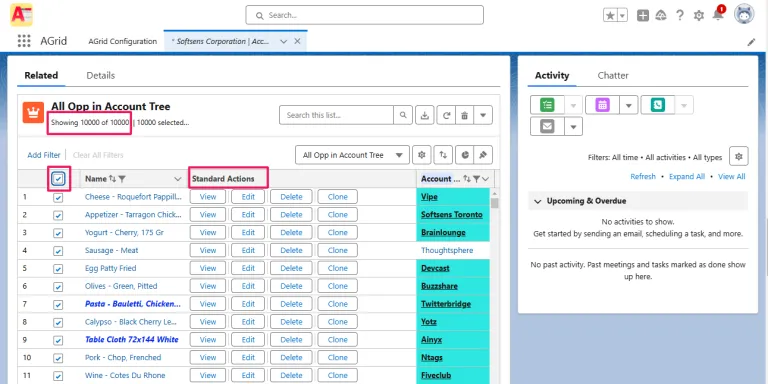Uncheck the Egg Patty Fried row checkbox
The width and height of the screenshot is (768, 384).
58,269
